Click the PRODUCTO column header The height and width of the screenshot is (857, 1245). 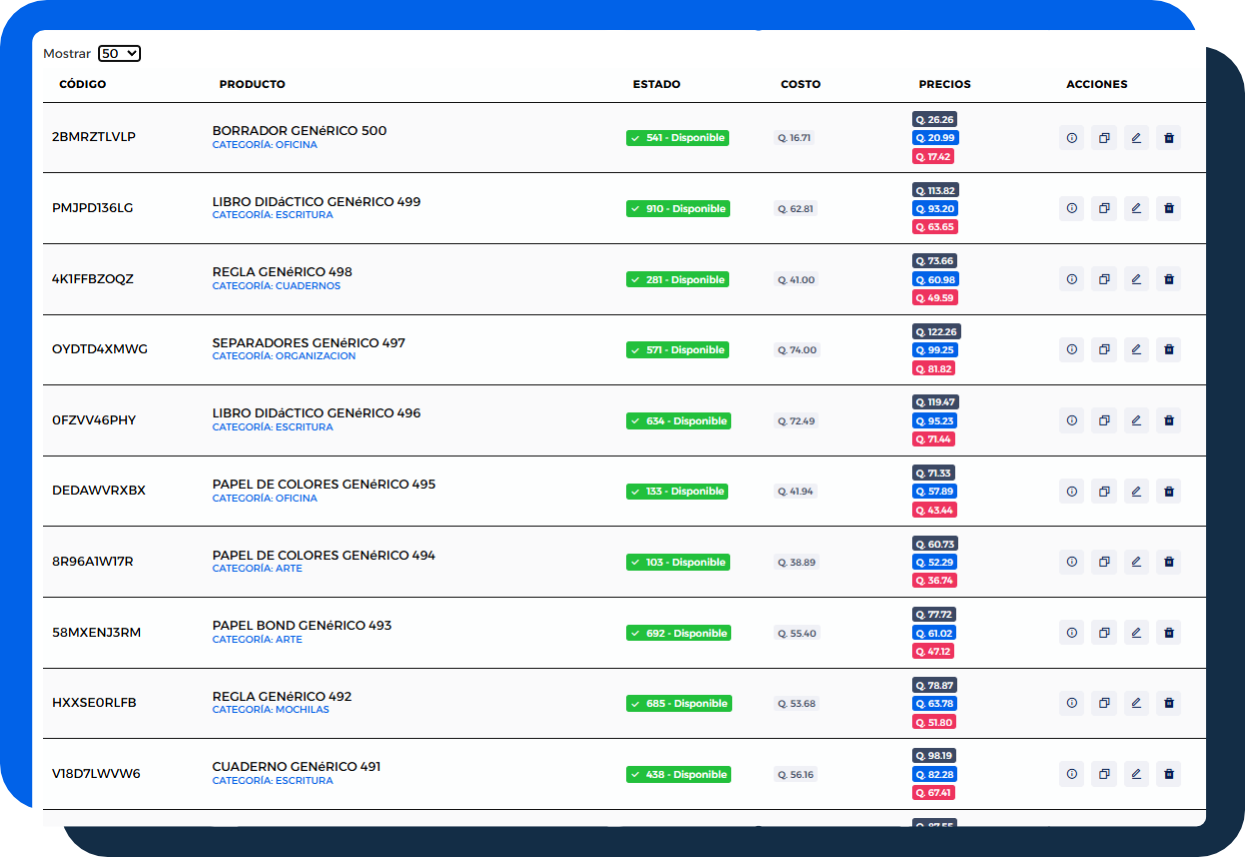(252, 84)
